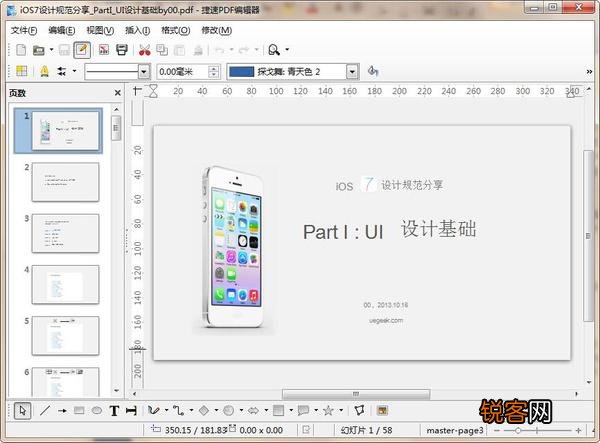Viewport: 600px width, 443px height.
Task: Select the Flowchart shapes tool
Action: pos(278,411)
